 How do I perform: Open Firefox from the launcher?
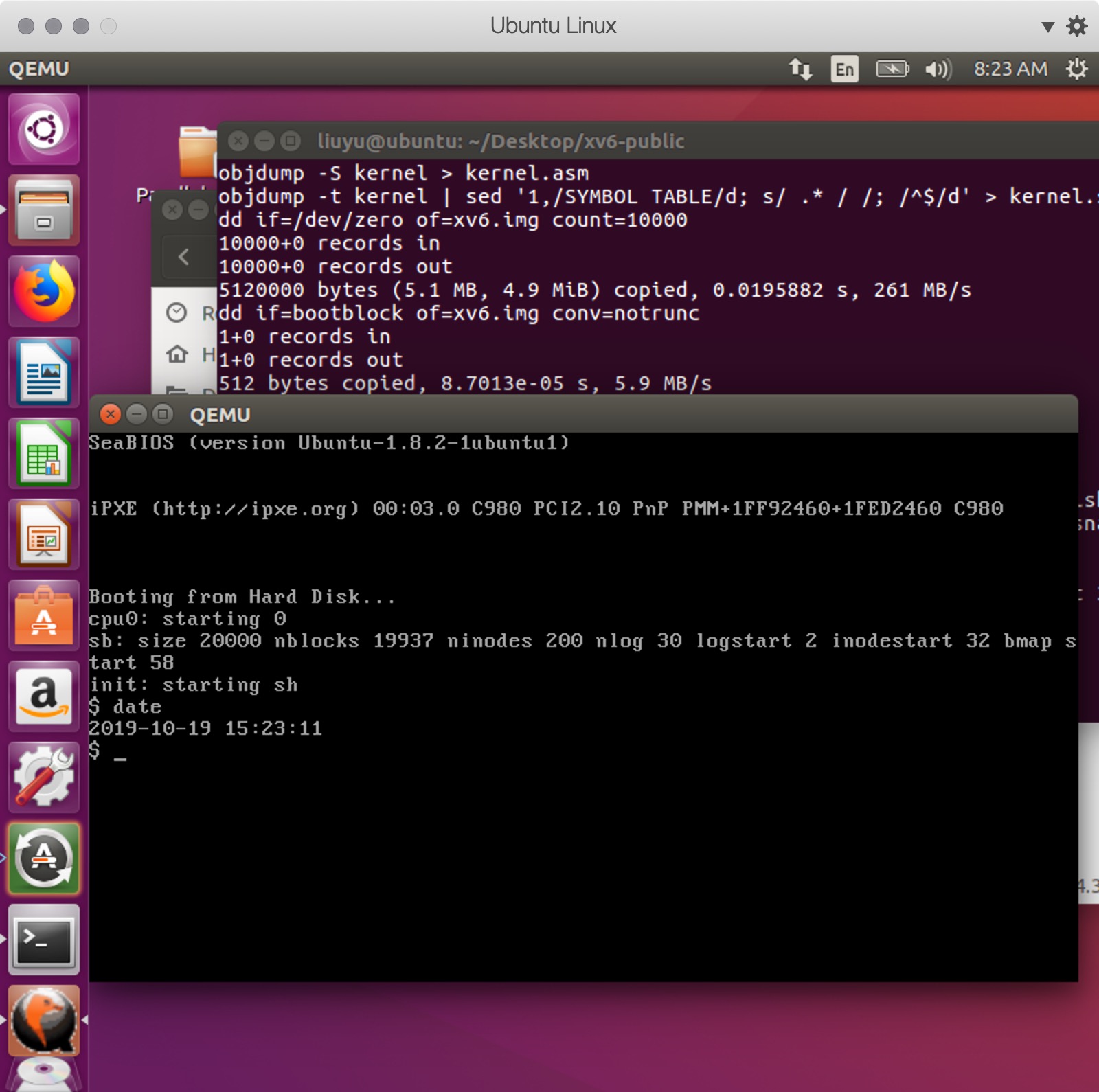tap(44, 291)
